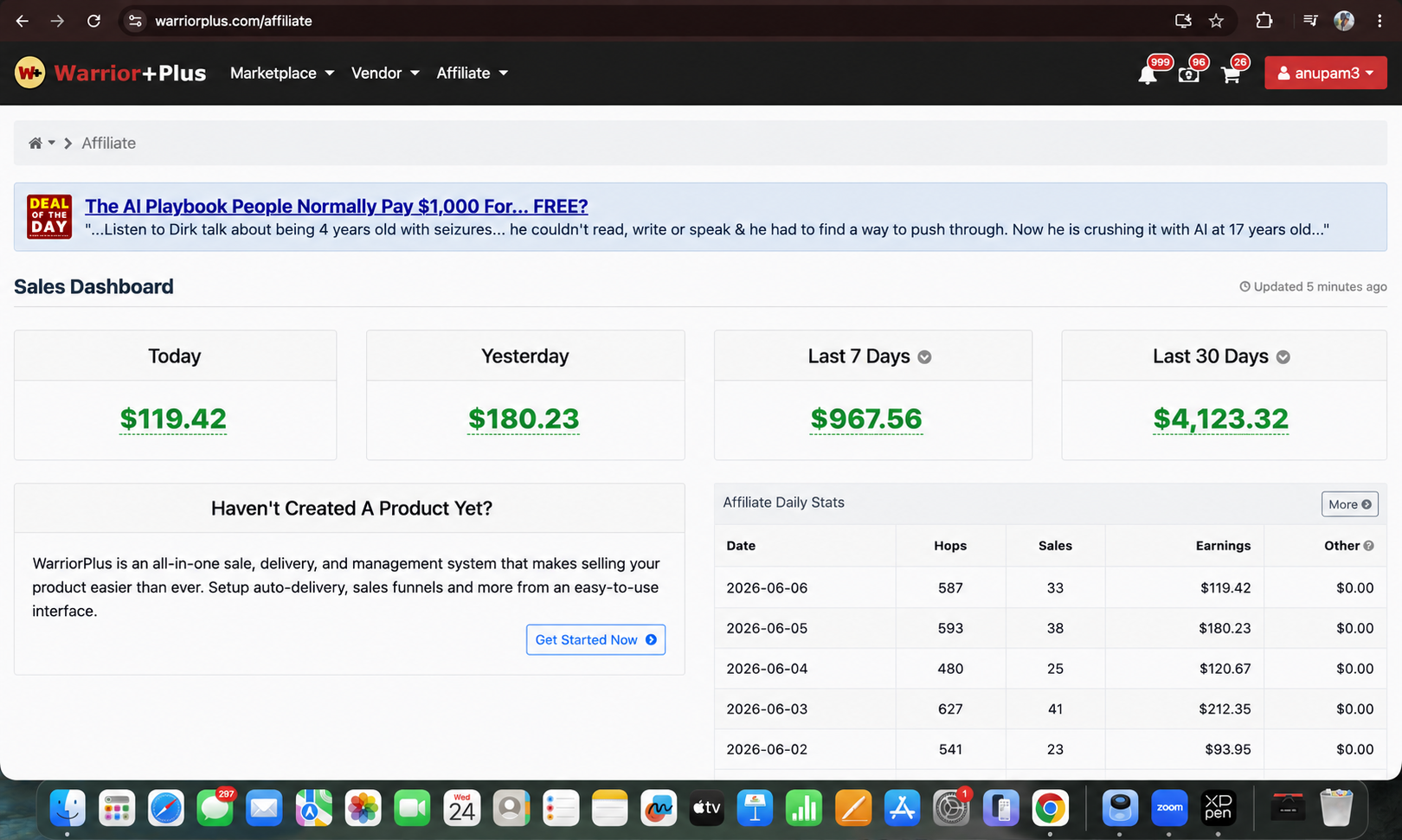1402x840 pixels.
Task: Click the 480 hops value
Action: click(950, 669)
